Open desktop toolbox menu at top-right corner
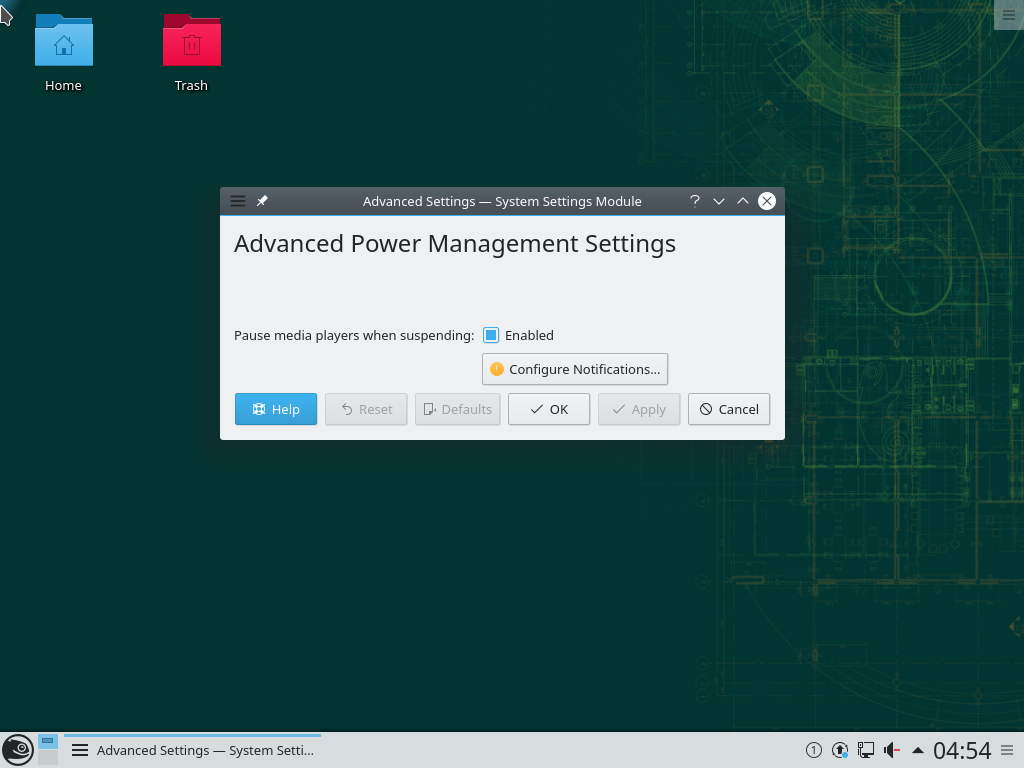Image resolution: width=1024 pixels, height=768 pixels. click(1007, 14)
